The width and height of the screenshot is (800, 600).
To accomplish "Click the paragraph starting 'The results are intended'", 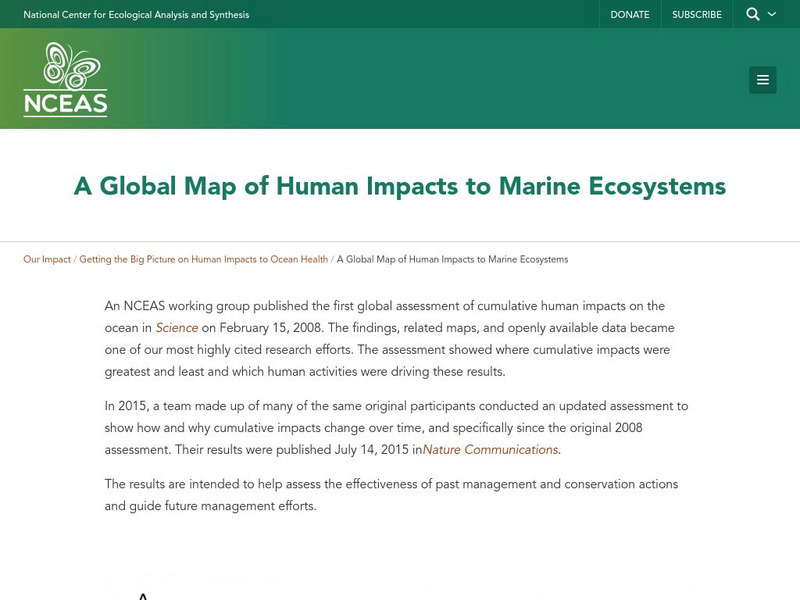I will (x=390, y=495).
